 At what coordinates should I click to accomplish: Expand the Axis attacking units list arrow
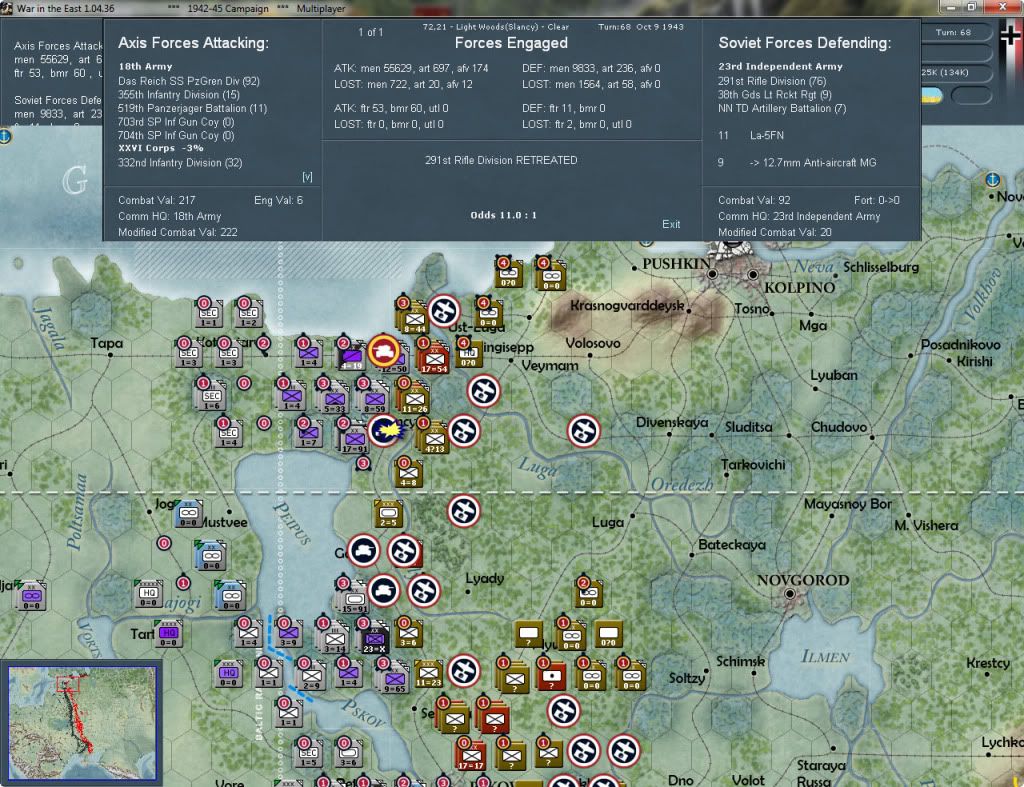click(307, 177)
